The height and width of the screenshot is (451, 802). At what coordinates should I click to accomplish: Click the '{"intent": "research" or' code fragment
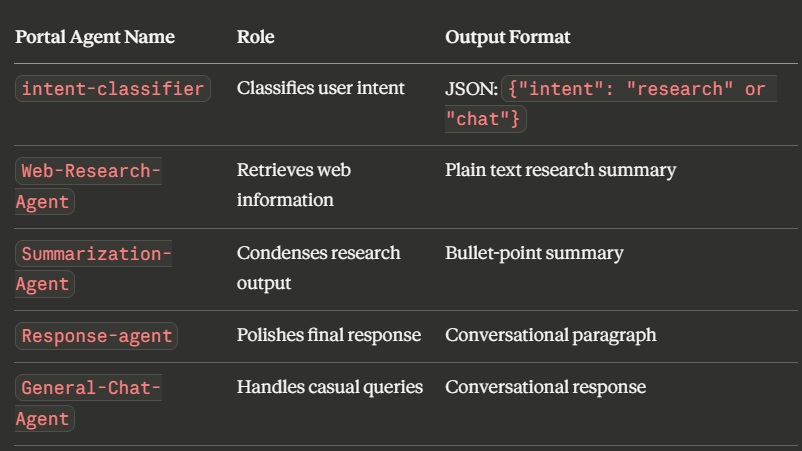(637, 89)
